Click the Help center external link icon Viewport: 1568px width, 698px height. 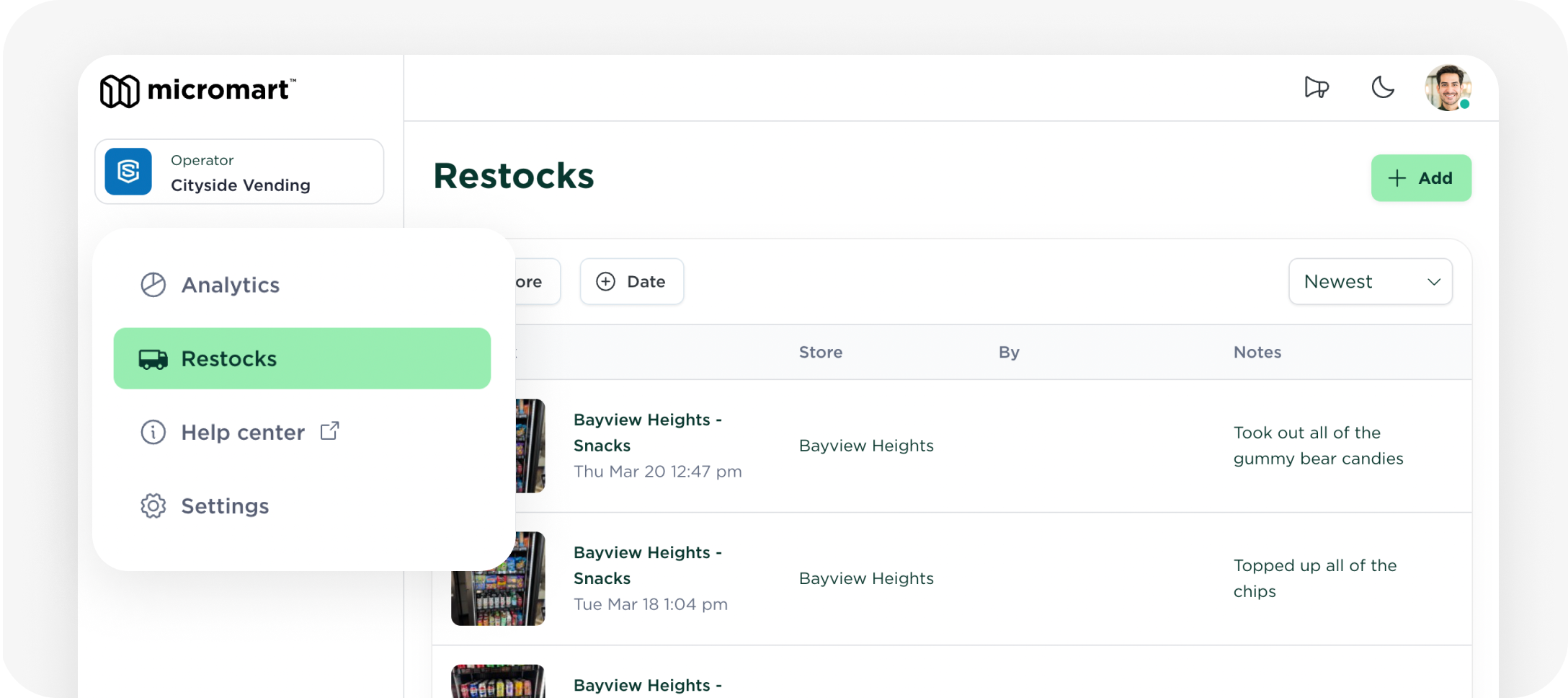pyautogui.click(x=330, y=430)
